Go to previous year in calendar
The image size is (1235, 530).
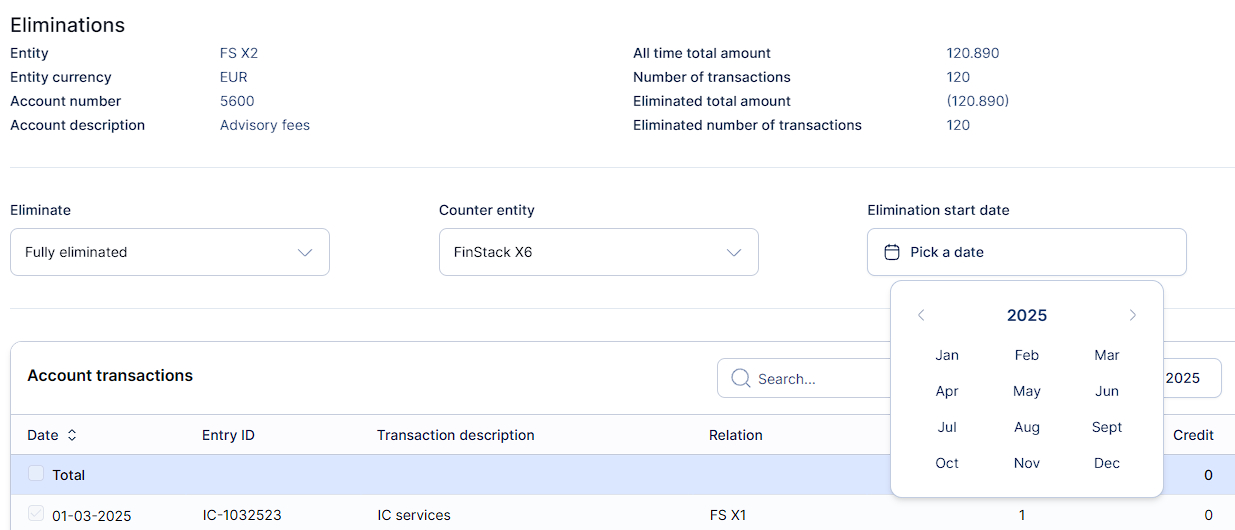[x=921, y=315]
